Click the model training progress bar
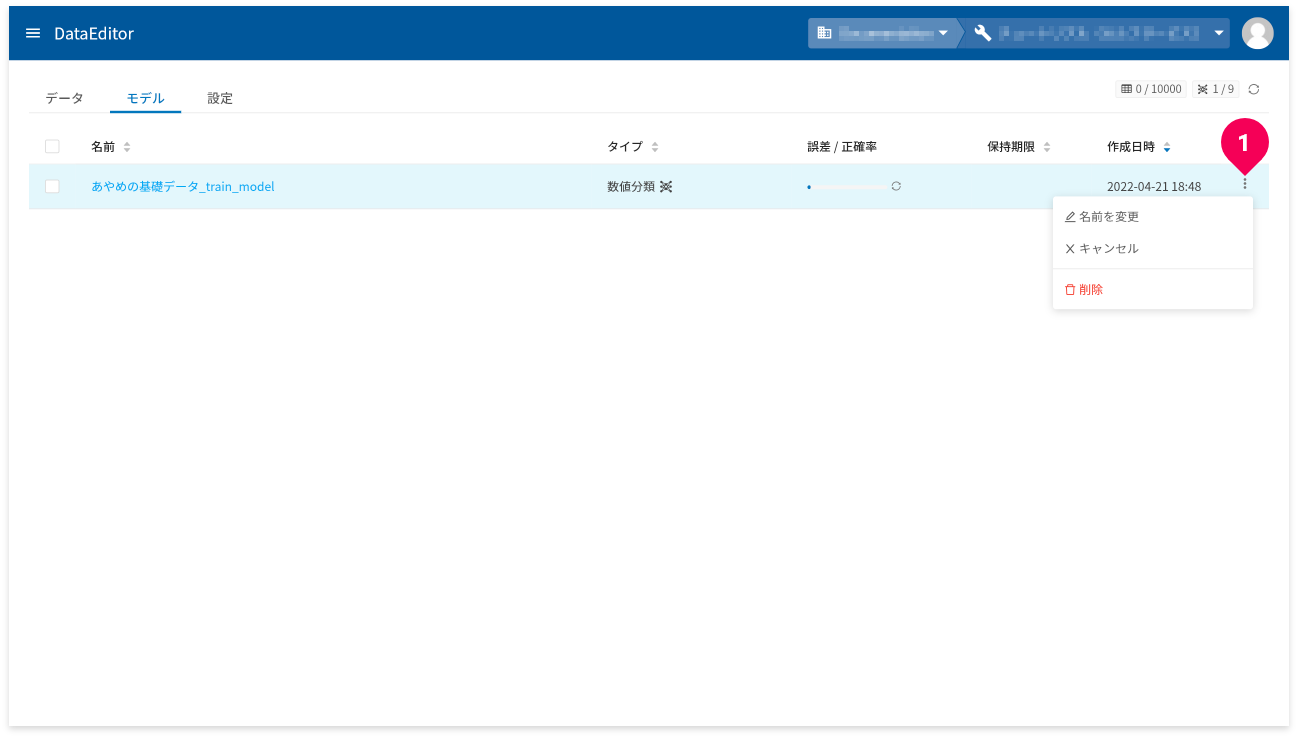 point(846,186)
